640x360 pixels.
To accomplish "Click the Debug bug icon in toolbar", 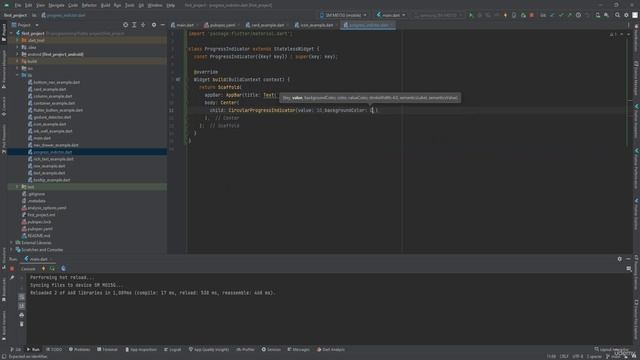I will tap(479, 15).
